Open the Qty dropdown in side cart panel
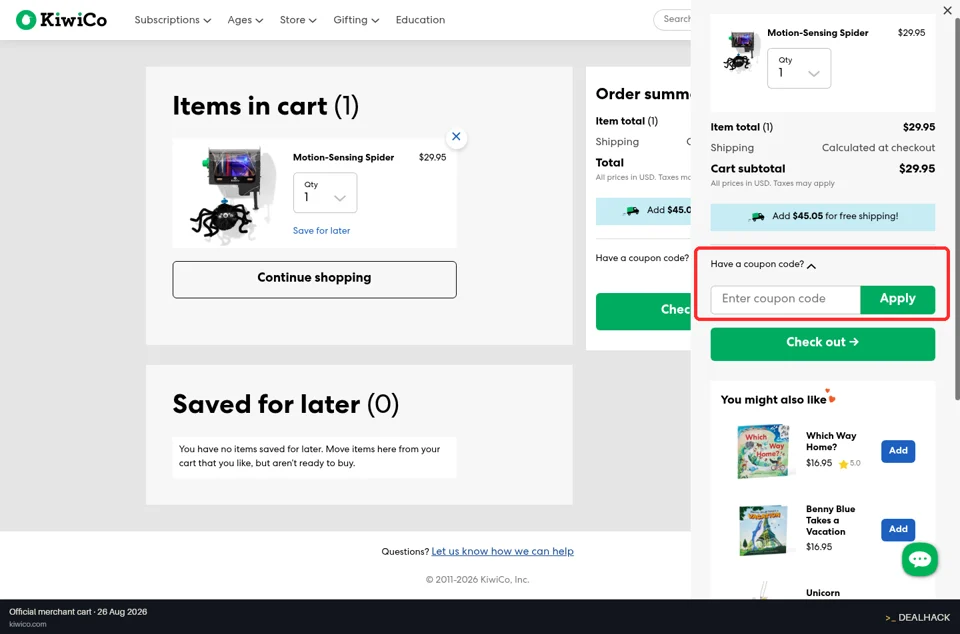This screenshot has height=634, width=960. [799, 69]
